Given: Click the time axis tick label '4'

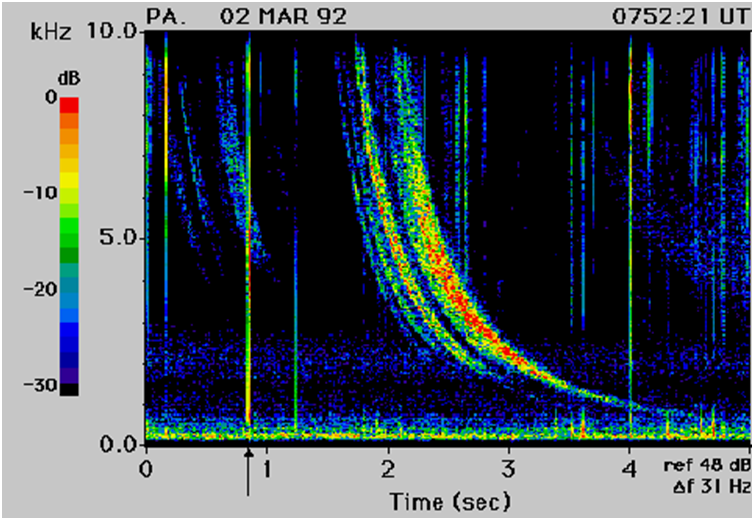Looking at the screenshot, I should click(x=629, y=469).
